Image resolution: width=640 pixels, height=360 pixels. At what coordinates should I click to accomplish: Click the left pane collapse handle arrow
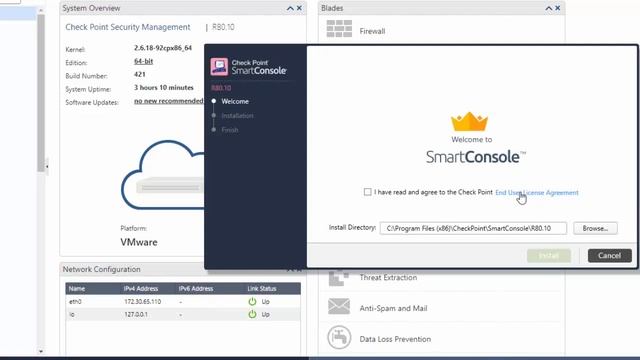47,167
